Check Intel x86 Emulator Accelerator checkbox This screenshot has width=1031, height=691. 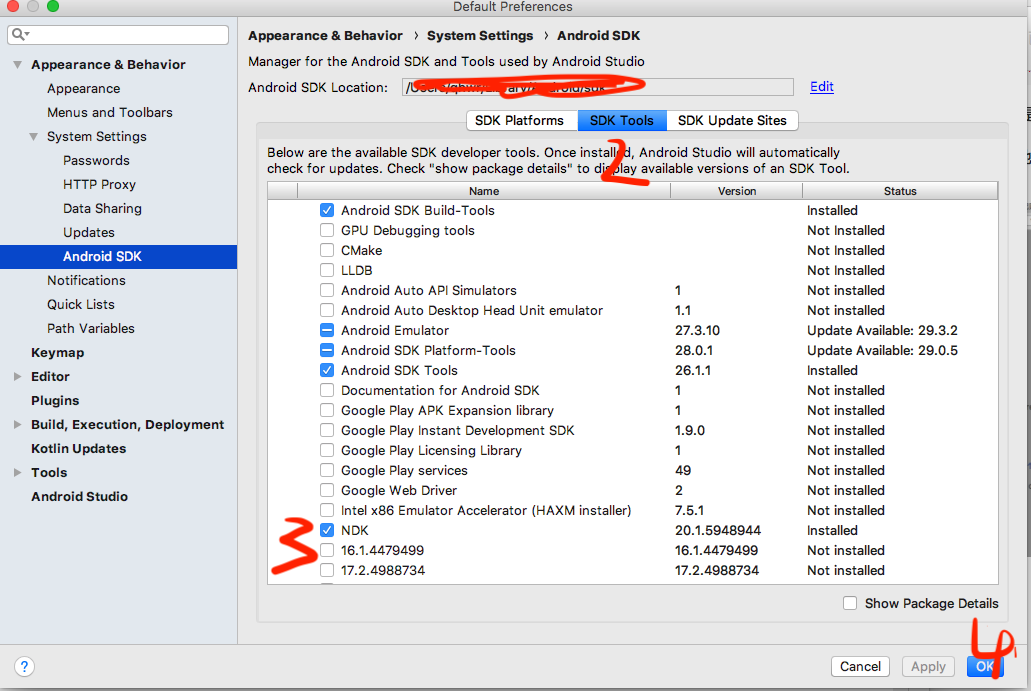click(x=327, y=510)
